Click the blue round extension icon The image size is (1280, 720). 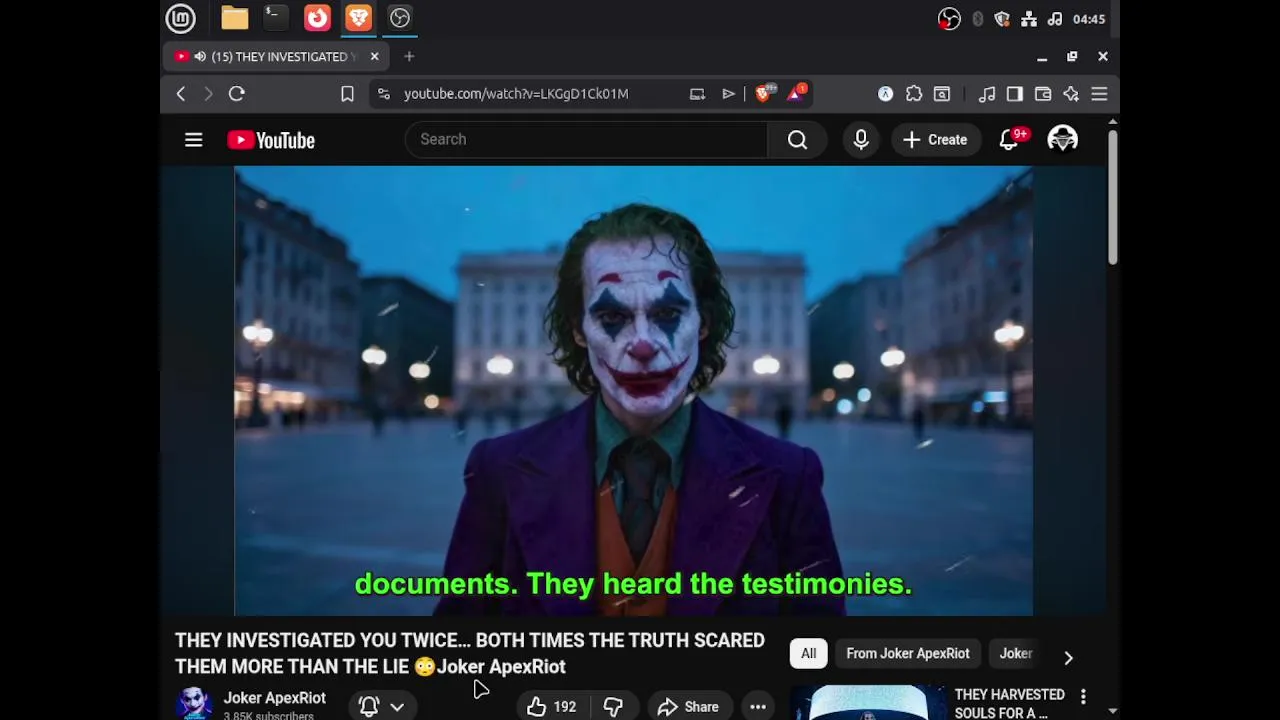(885, 94)
